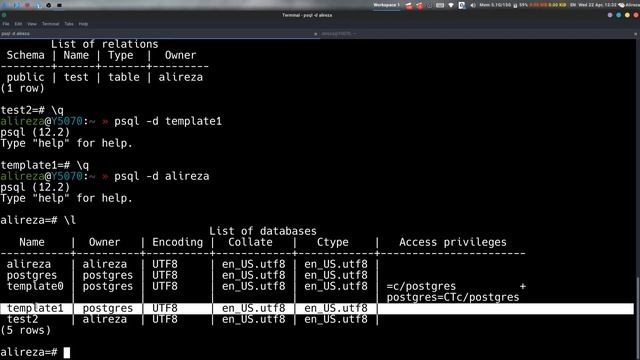Click the 'table' type cell
Viewport: 640px width, 360px height.
124,77
